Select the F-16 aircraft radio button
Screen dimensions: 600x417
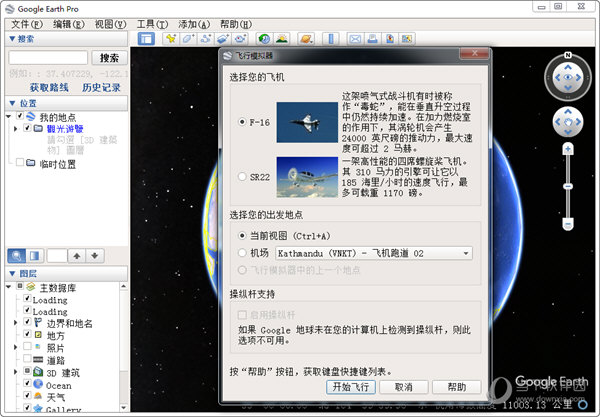coord(242,122)
